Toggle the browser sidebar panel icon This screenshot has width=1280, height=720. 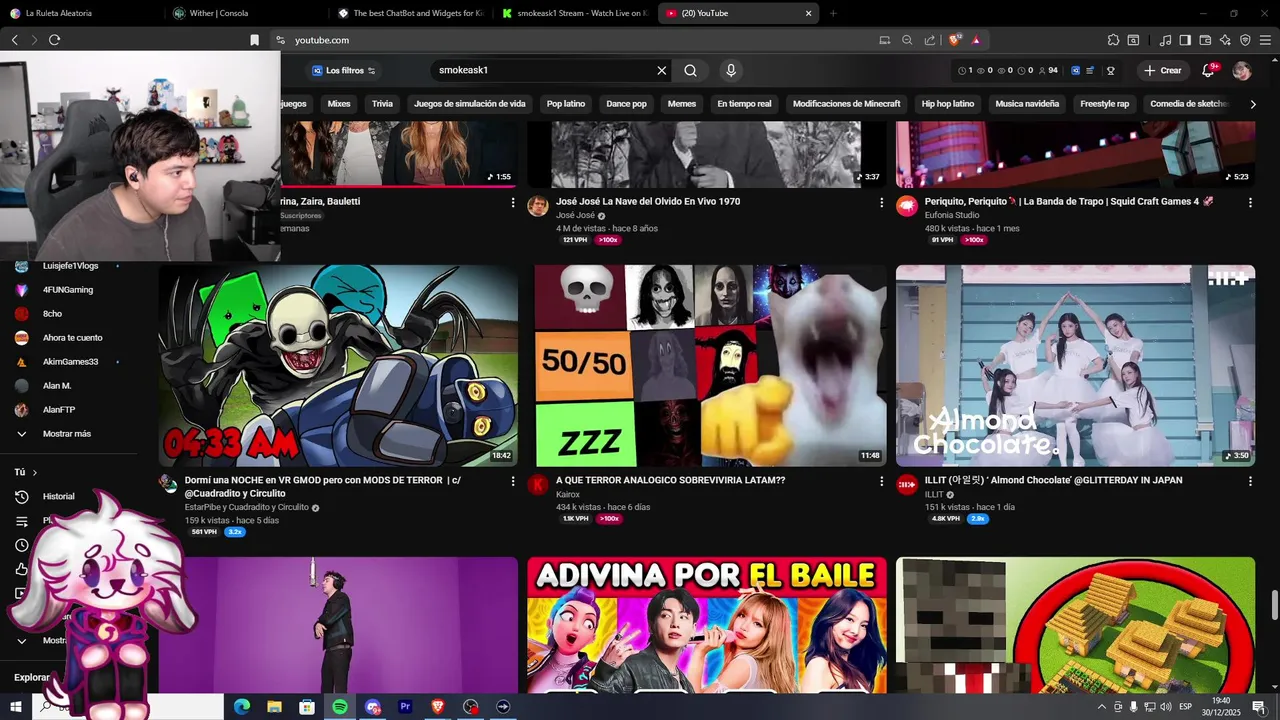click(x=1185, y=40)
